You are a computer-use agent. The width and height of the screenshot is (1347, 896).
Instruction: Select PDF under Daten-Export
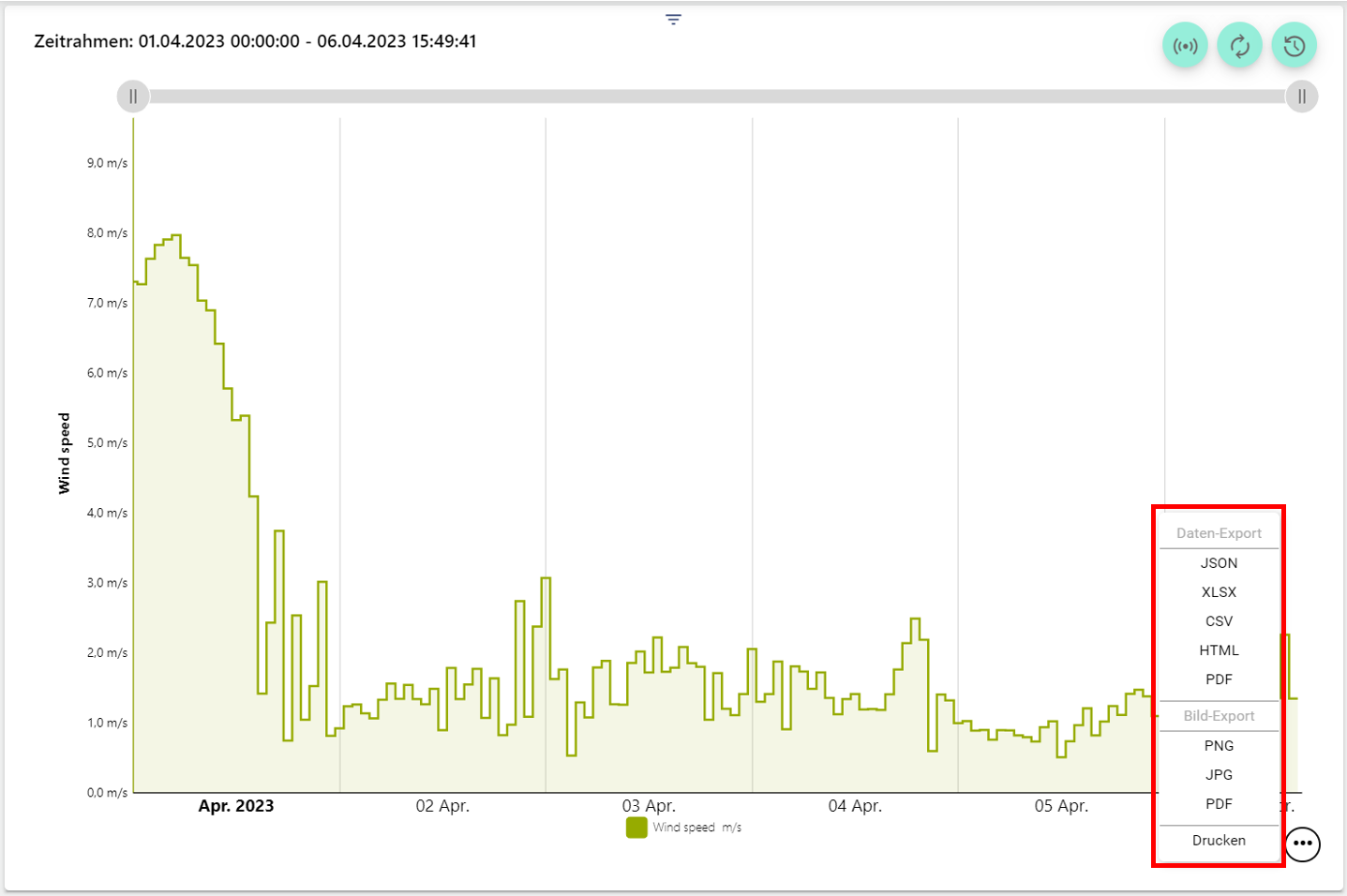tap(1219, 679)
